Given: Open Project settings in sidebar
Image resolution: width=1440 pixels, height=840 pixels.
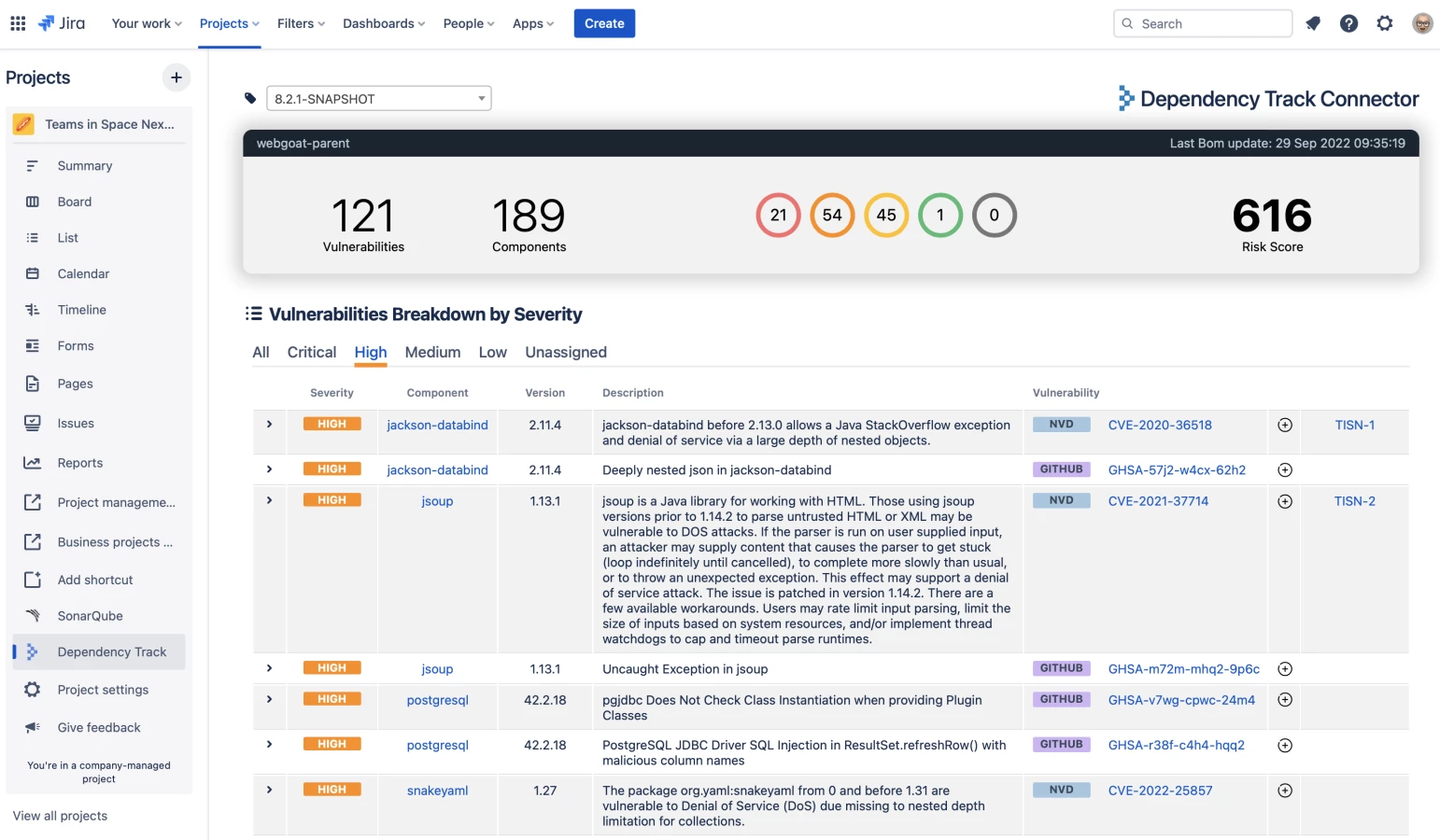Looking at the screenshot, I should pos(99,690).
